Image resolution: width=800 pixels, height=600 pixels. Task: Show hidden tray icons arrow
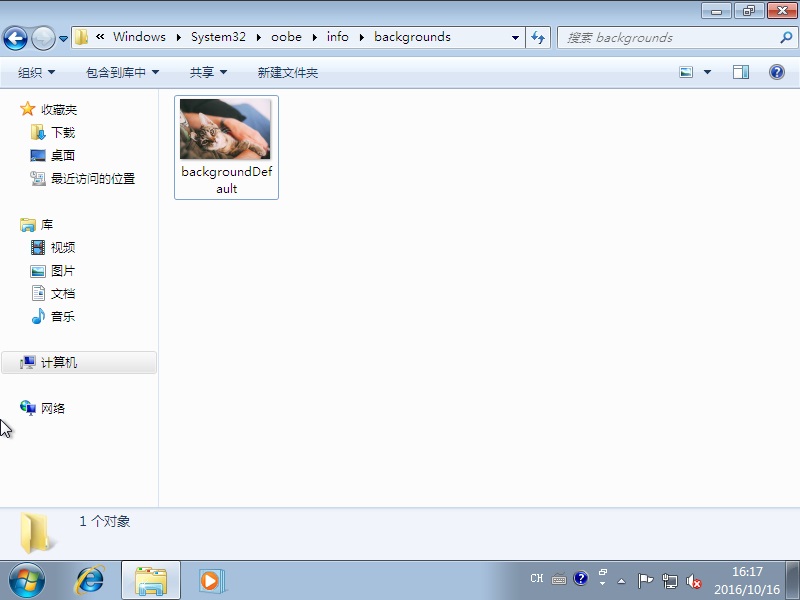tap(621, 581)
